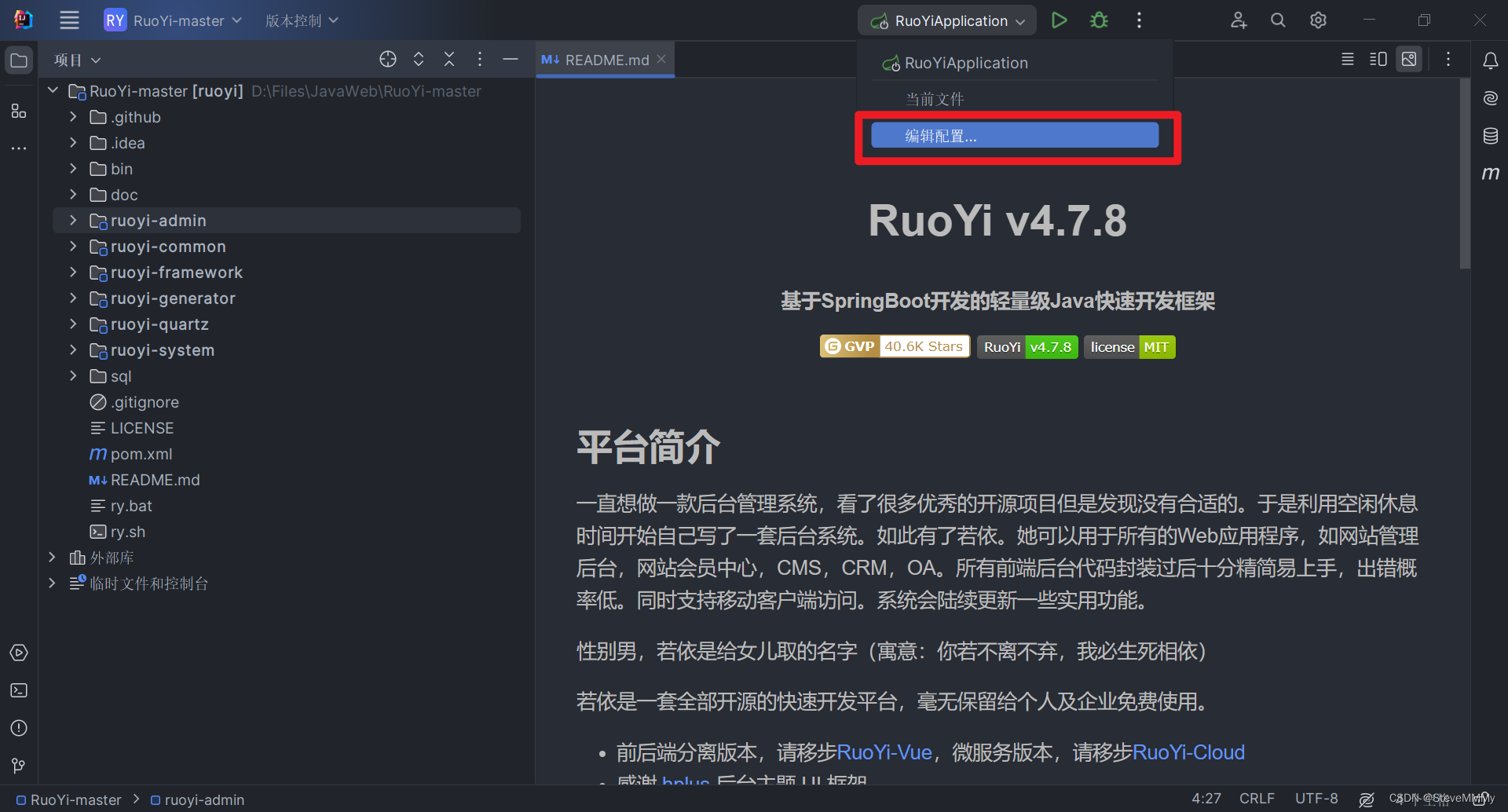Expand the .github folder
The image size is (1508, 812).
click(73, 117)
